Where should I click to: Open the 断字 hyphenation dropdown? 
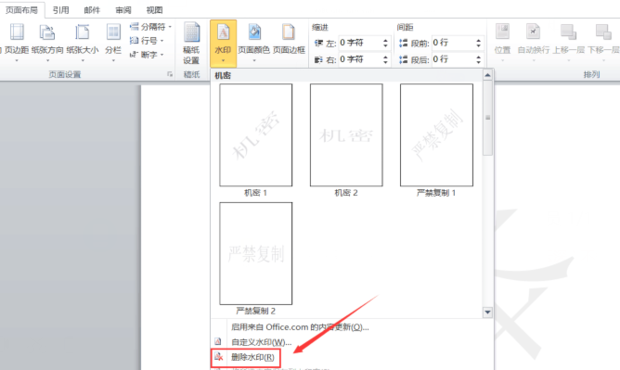tap(147, 55)
